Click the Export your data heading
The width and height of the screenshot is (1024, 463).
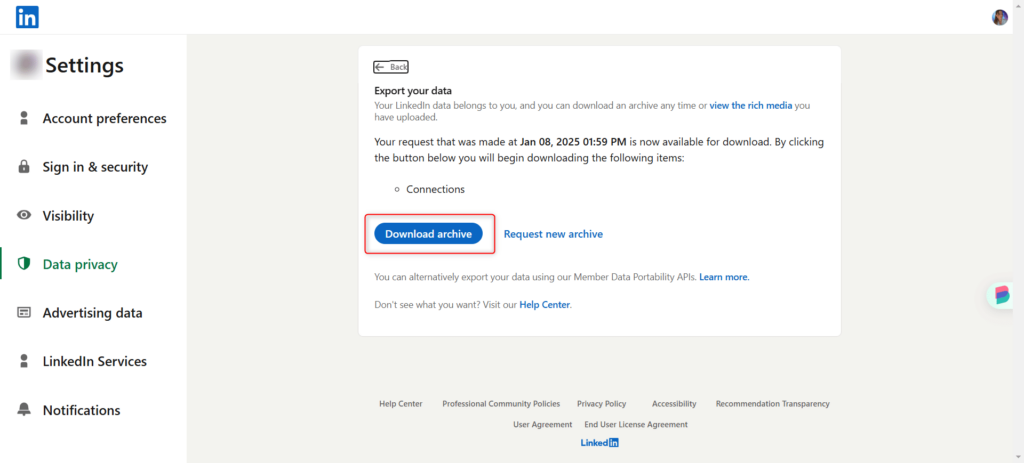(413, 91)
